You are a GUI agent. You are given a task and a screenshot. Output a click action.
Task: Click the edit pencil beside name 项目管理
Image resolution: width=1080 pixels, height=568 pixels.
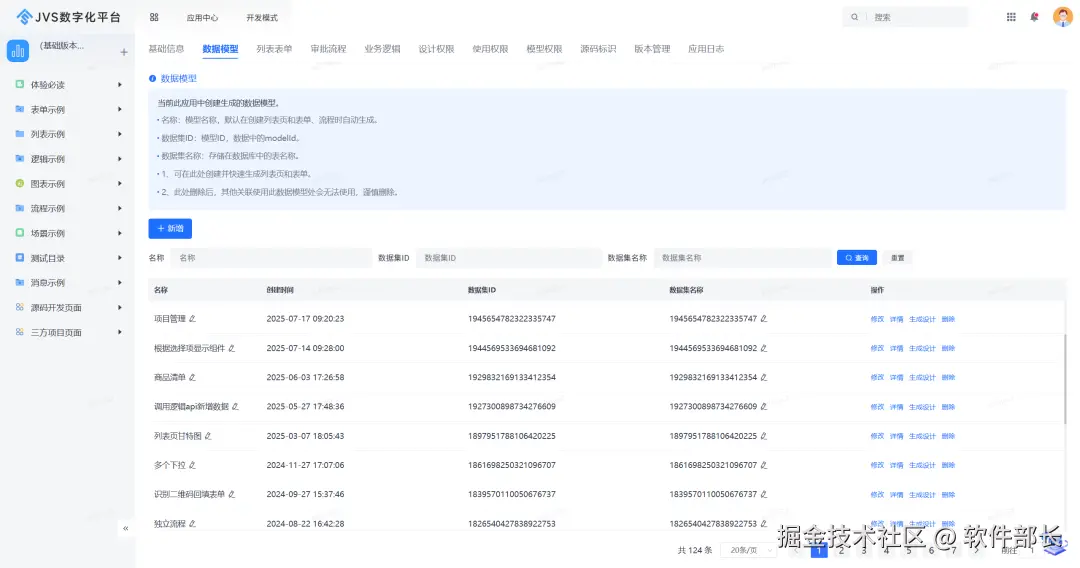coord(192,319)
